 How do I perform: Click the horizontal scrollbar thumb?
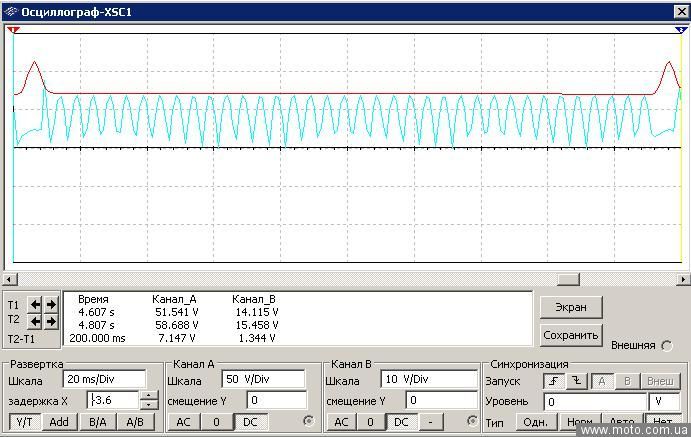tap(568, 279)
